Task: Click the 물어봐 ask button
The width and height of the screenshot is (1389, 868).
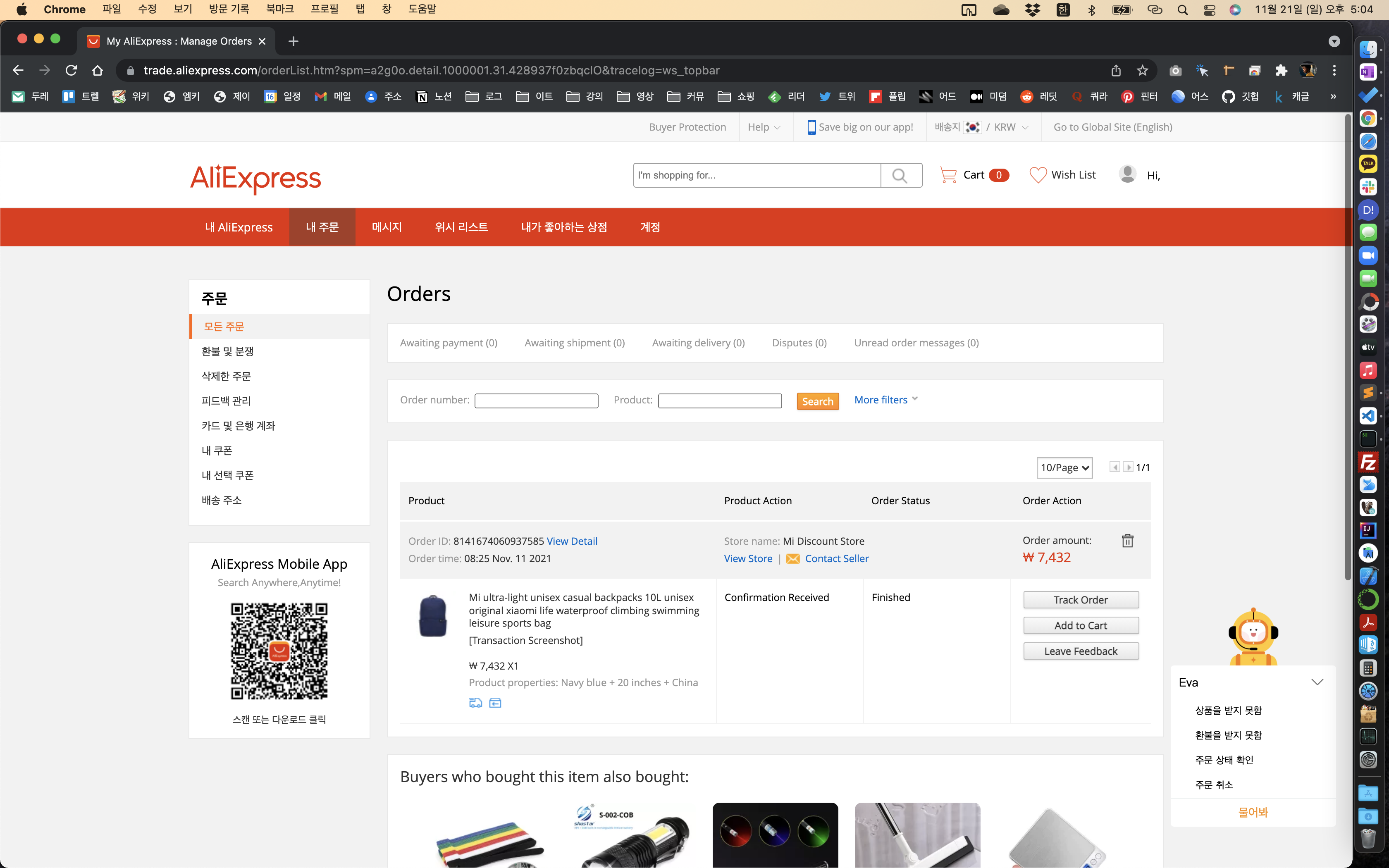Action: coord(1253,812)
